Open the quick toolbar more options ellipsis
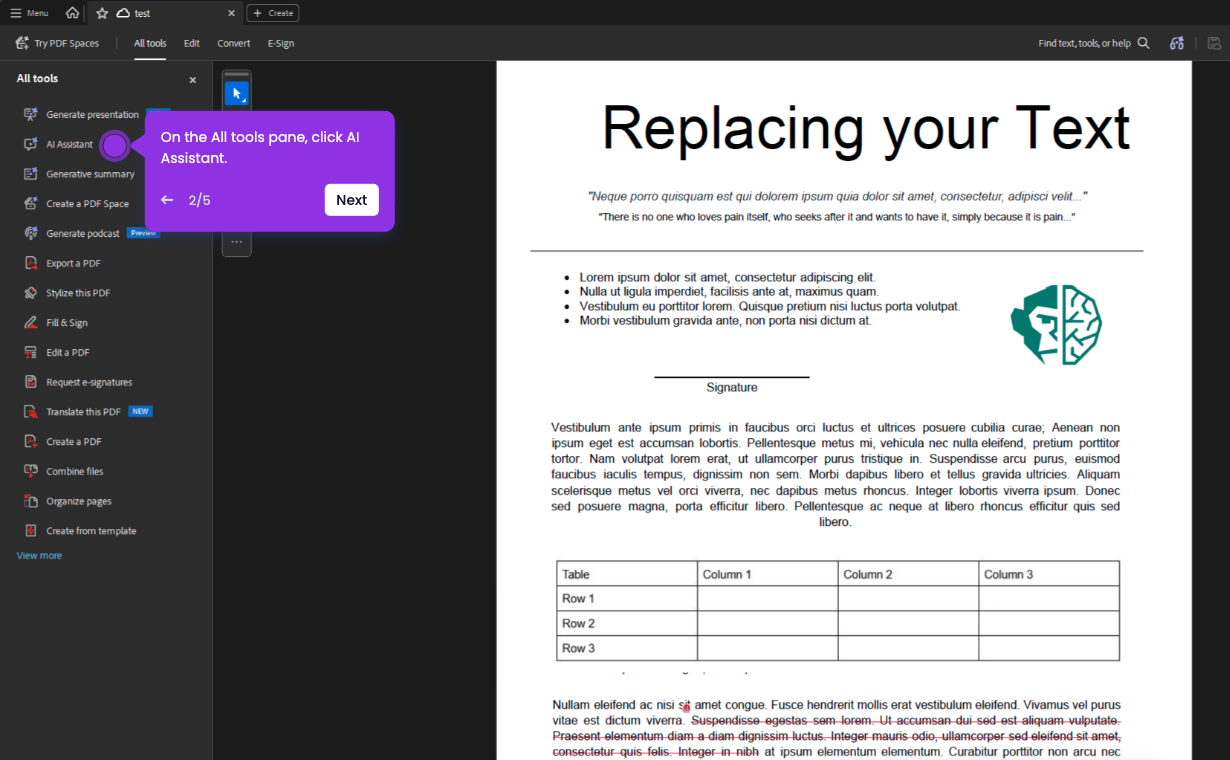1230x760 pixels. click(237, 241)
